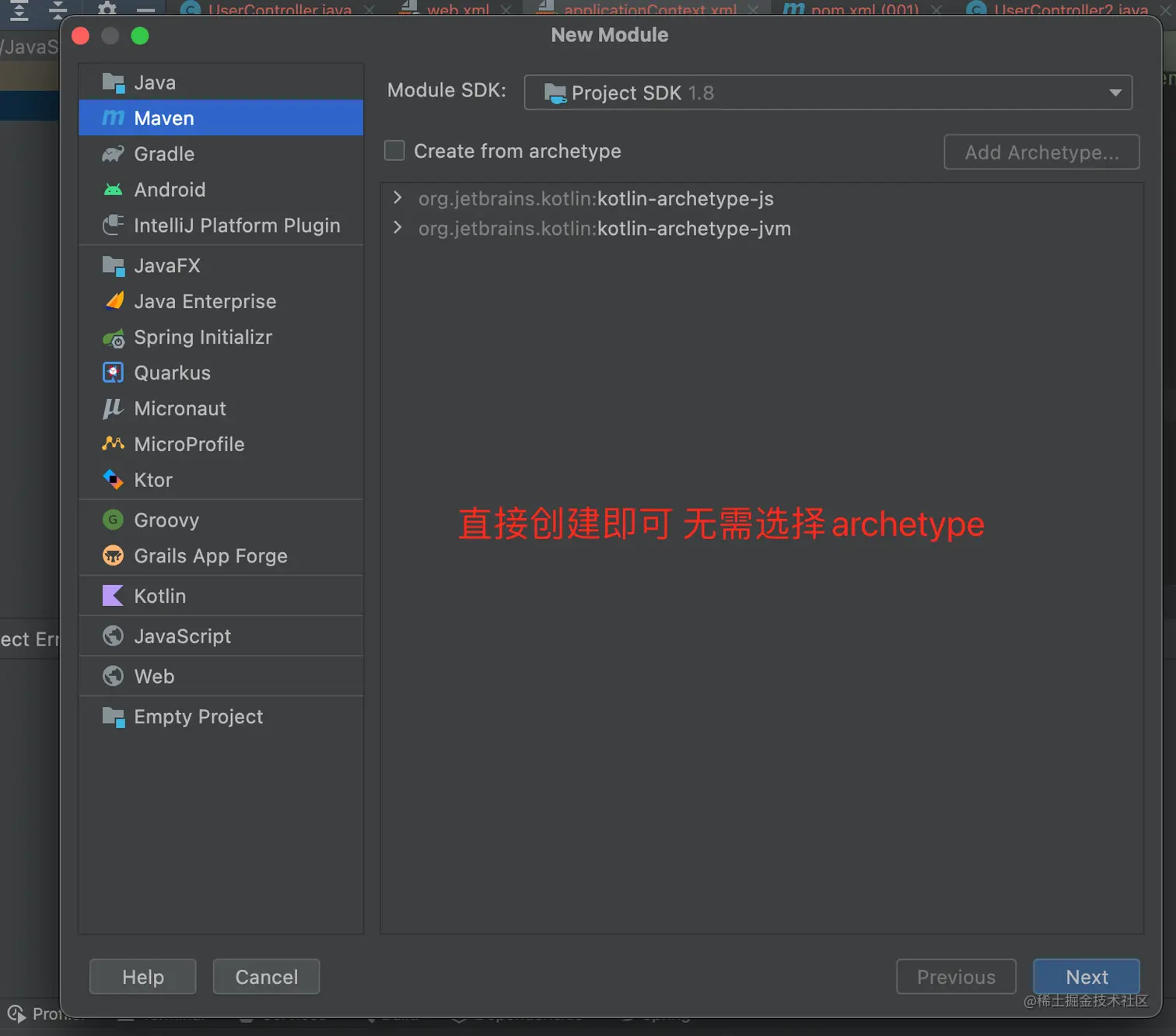Select the Android label in the list
Image resolution: width=1176 pixels, height=1036 pixels.
point(170,190)
